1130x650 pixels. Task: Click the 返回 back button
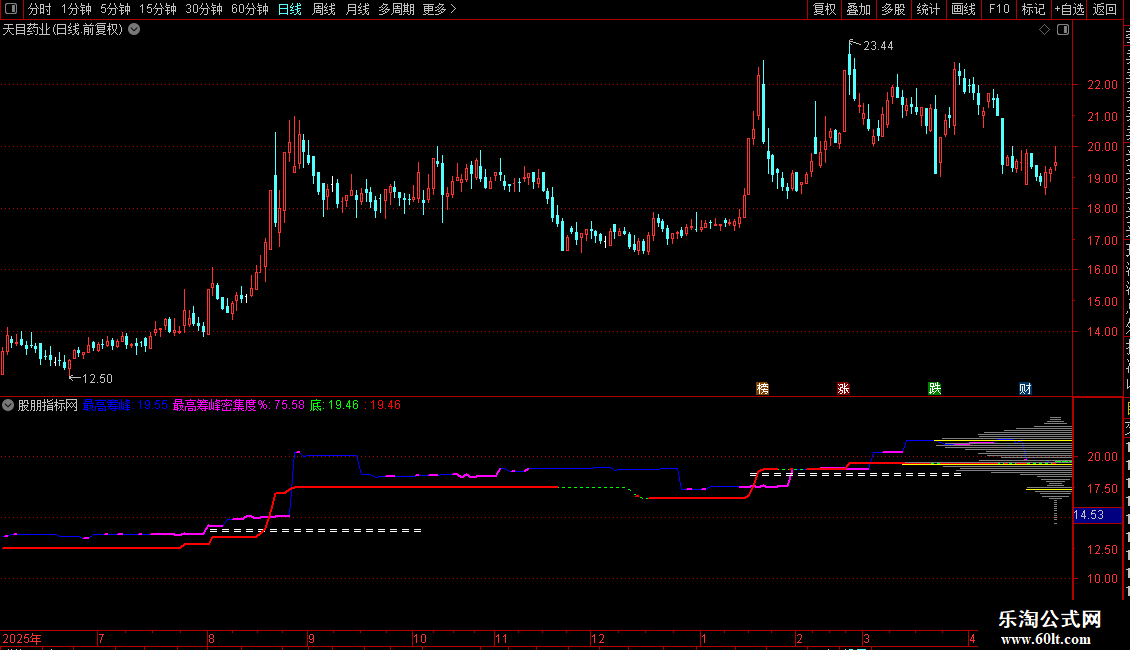pos(1104,9)
